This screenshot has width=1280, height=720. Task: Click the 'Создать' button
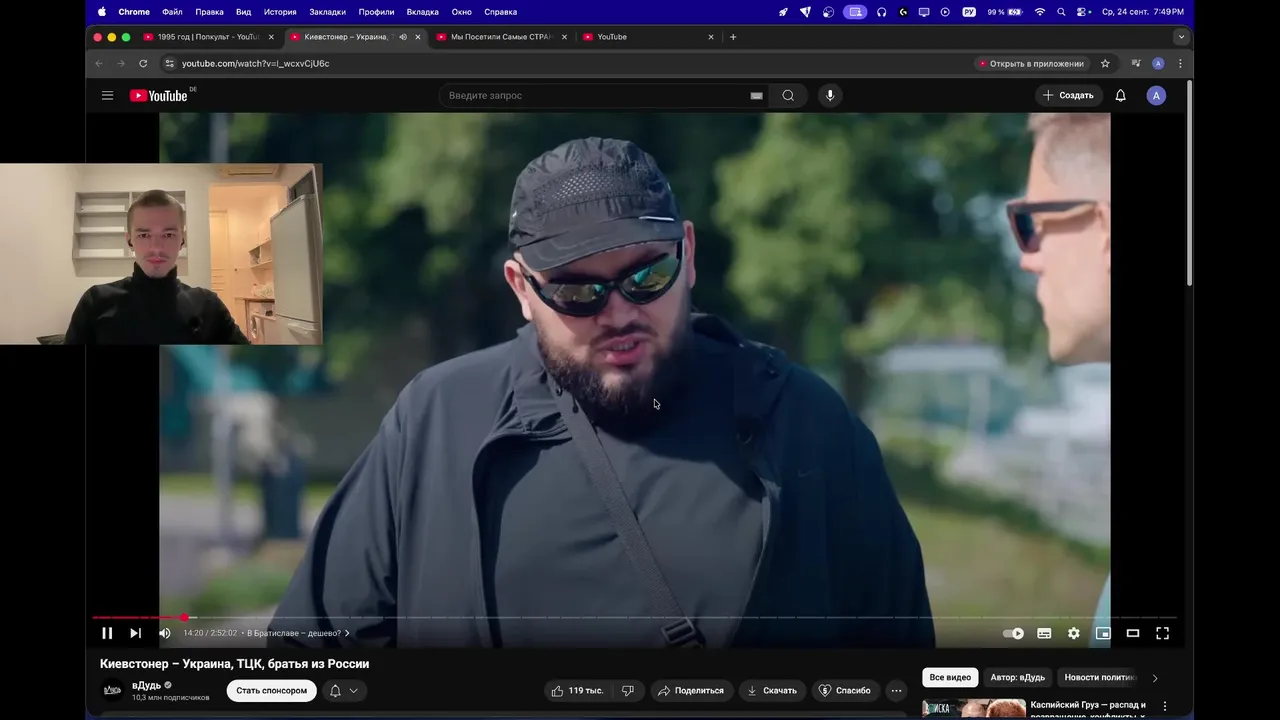(1068, 95)
